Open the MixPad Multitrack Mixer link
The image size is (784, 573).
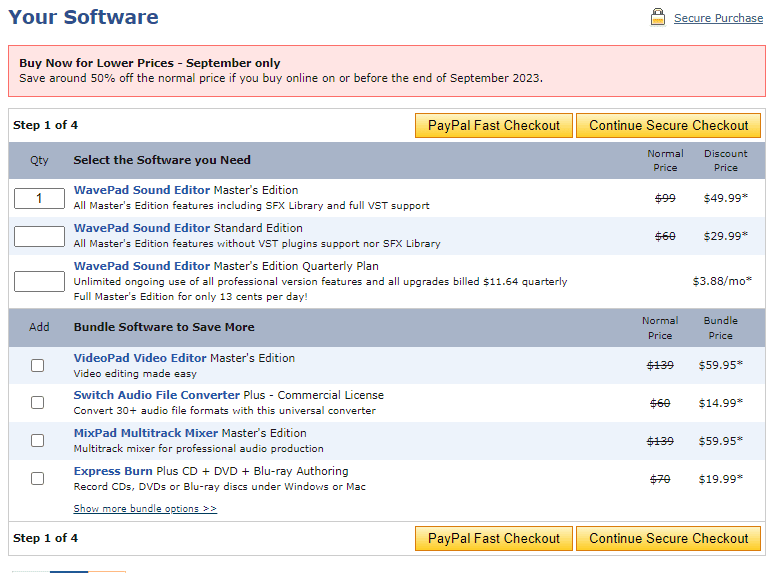[146, 433]
